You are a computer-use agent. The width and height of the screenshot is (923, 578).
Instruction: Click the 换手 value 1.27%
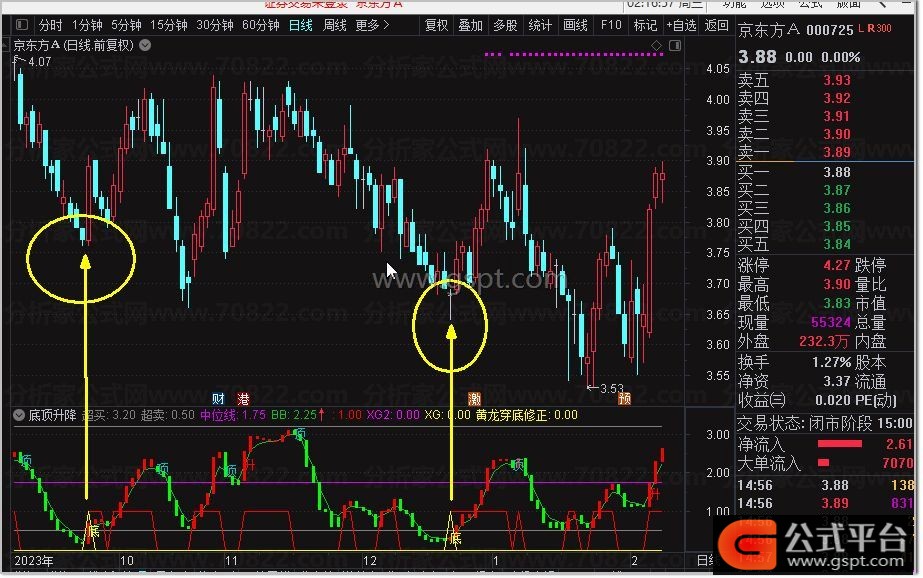831,362
